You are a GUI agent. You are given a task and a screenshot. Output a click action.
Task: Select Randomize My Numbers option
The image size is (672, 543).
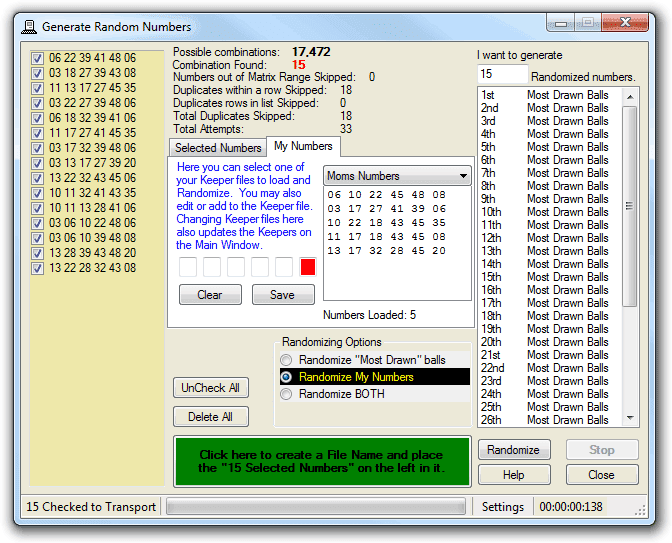pos(286,377)
